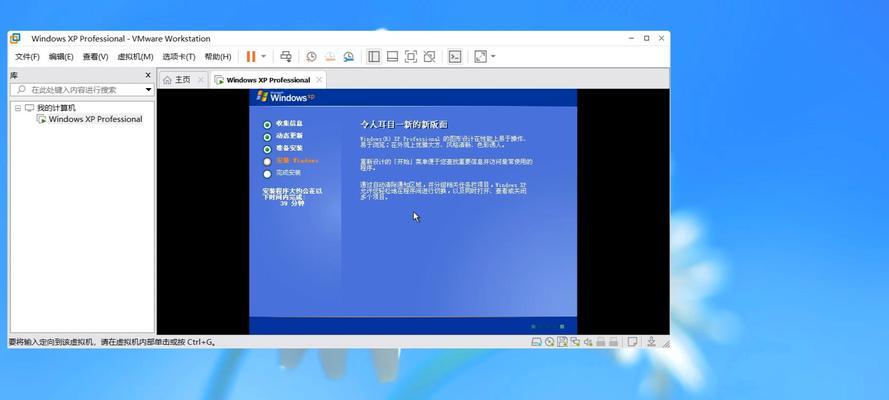Image resolution: width=889 pixels, height=400 pixels.
Task: Maximize the VMware Workstation window
Action: pos(646,39)
